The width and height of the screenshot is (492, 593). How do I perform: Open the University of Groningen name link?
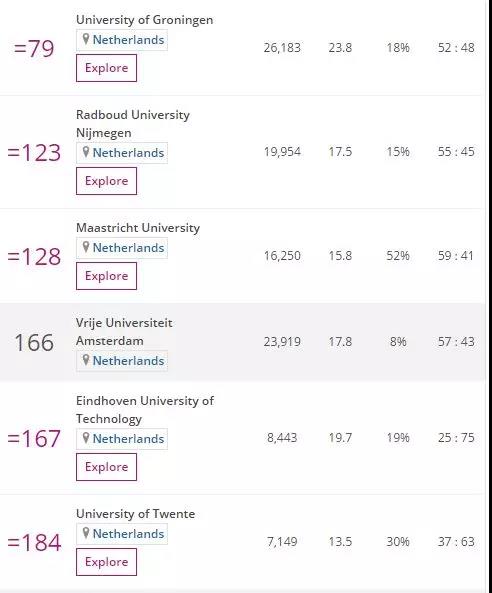[144, 20]
